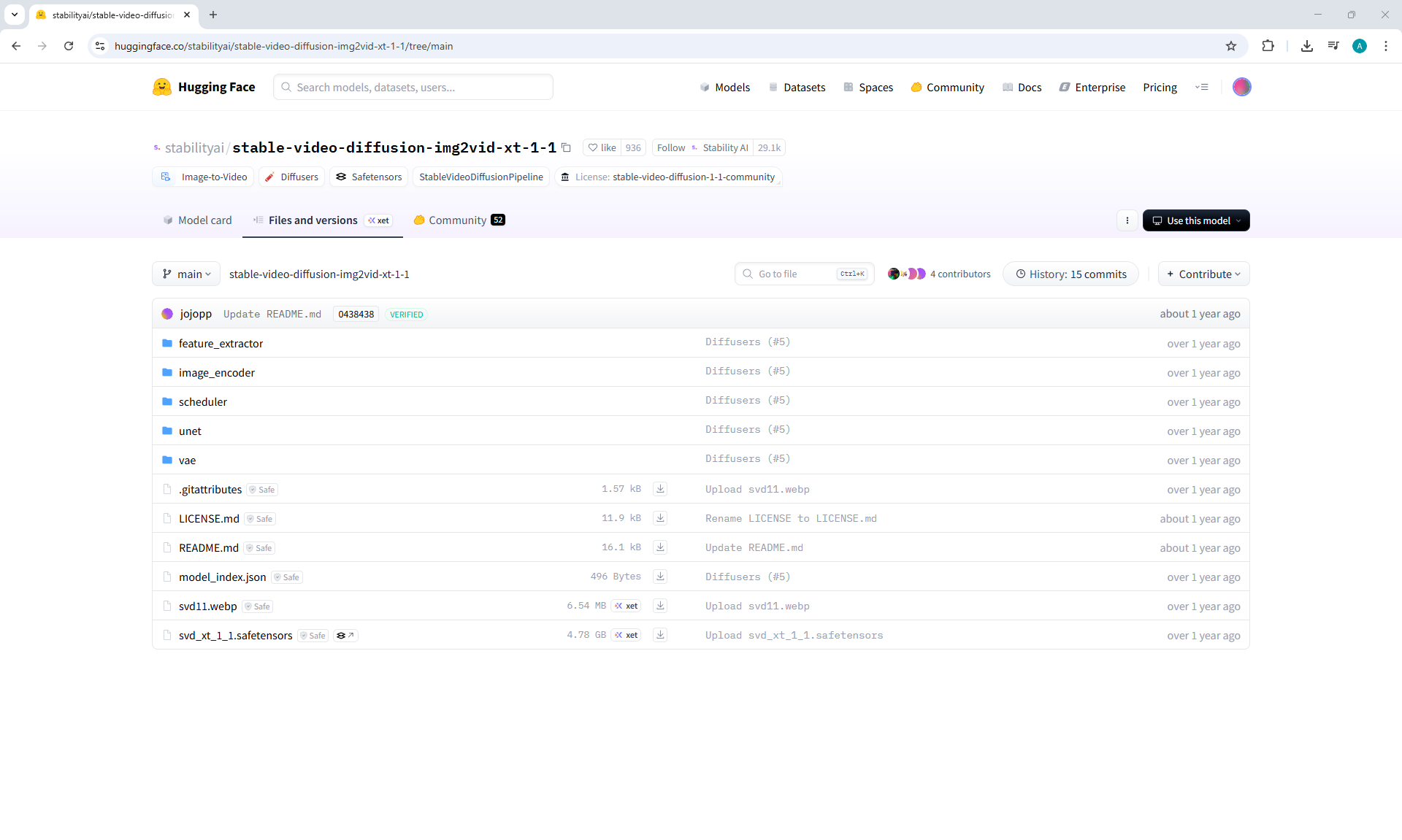Download the svd11.webp file
Screen dimensions: 1402x840
pyautogui.click(x=660, y=606)
